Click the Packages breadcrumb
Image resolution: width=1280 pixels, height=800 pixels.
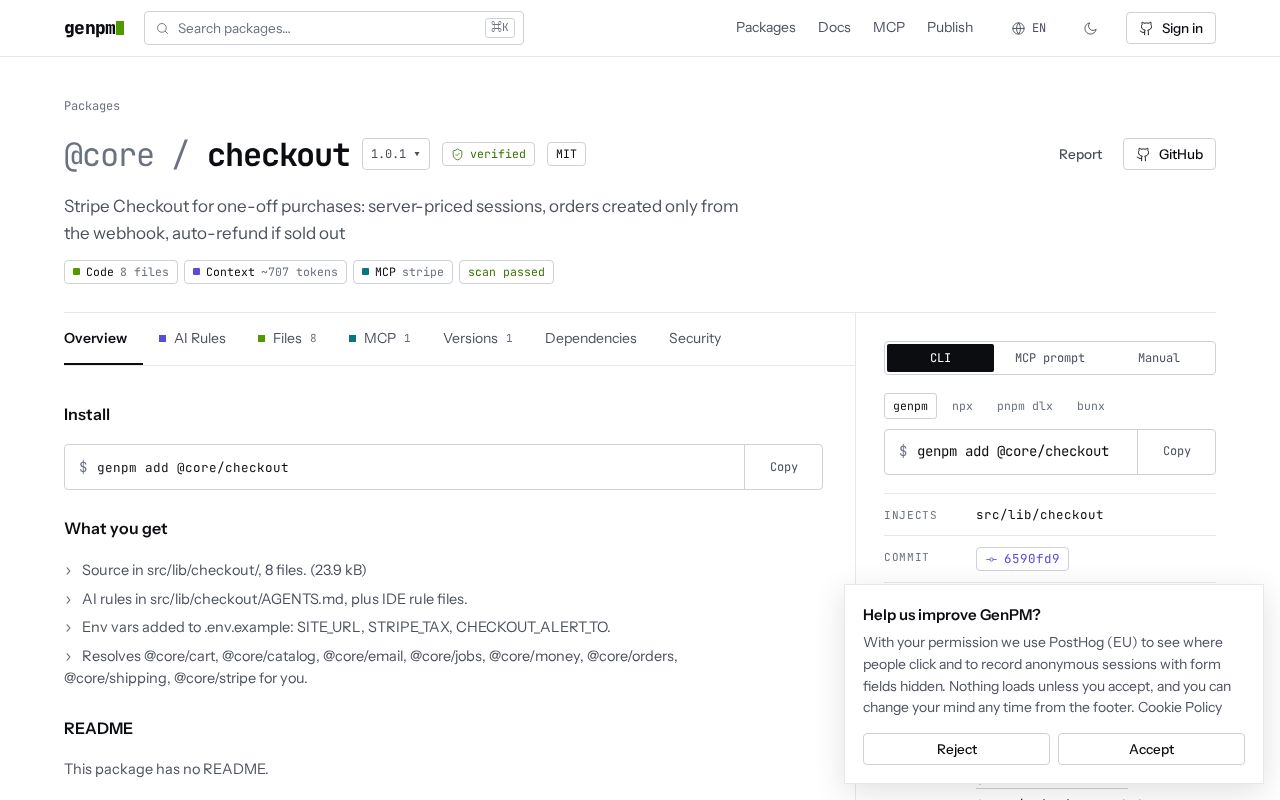coord(92,106)
